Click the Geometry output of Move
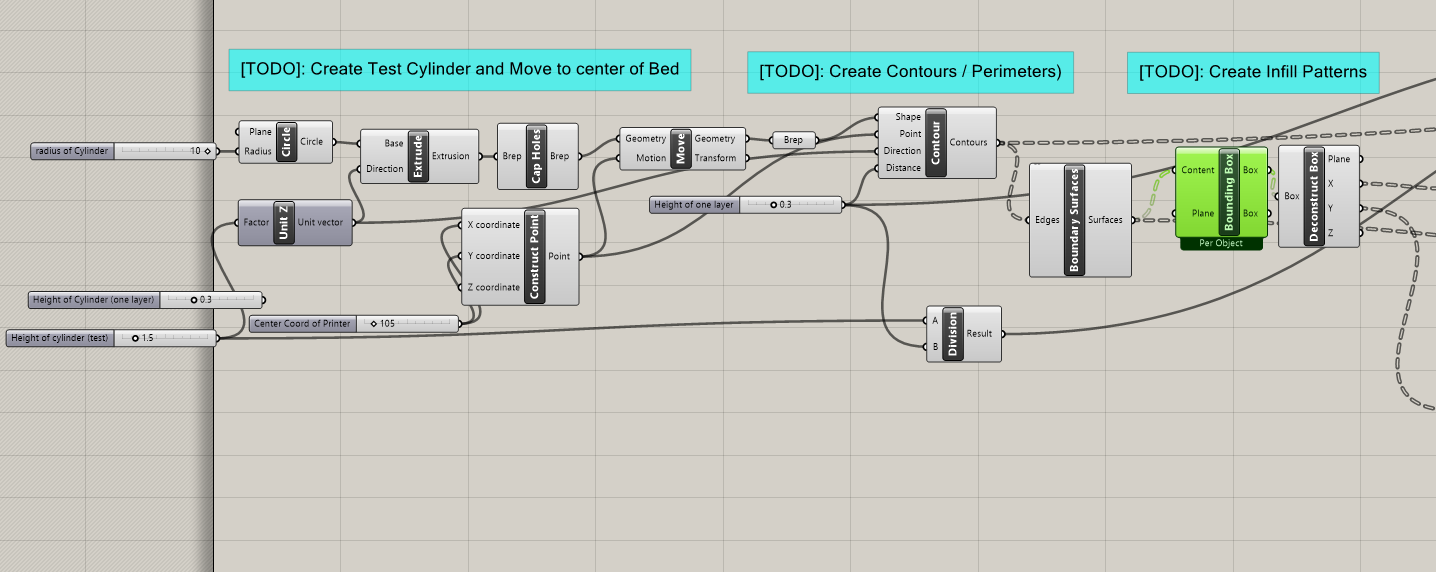This screenshot has height=572, width=1436. (x=715, y=139)
